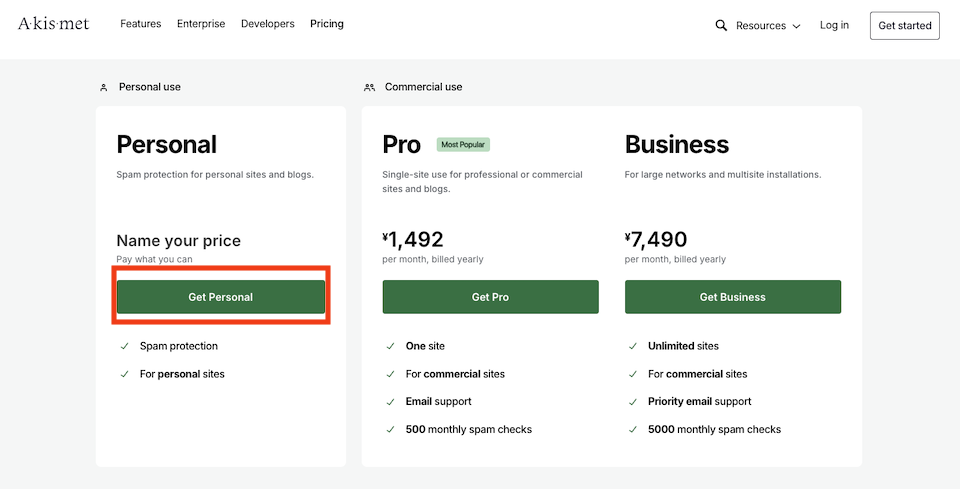Viewport: 960px width, 489px height.
Task: Click the Personal plan heading
Action: click(x=167, y=145)
